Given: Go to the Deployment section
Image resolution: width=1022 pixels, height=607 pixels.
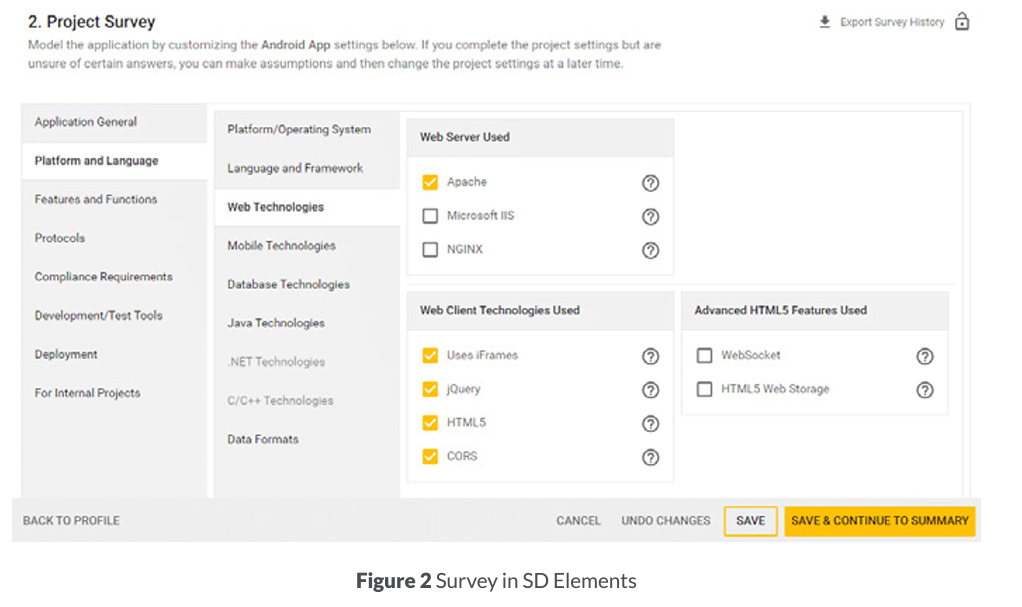Looking at the screenshot, I should click(114, 355).
